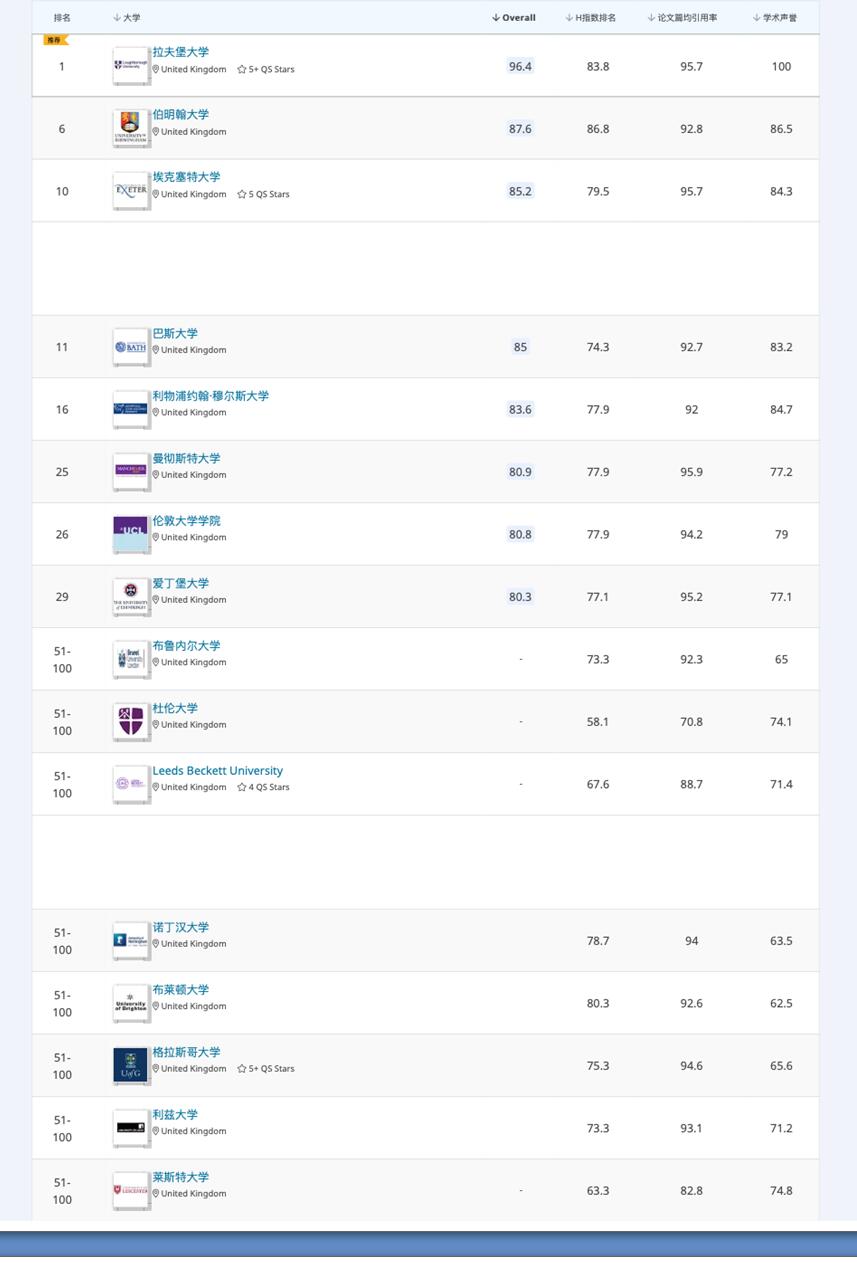The width and height of the screenshot is (857, 1263).
Task: Click the purple UCL logo
Action: (131, 534)
